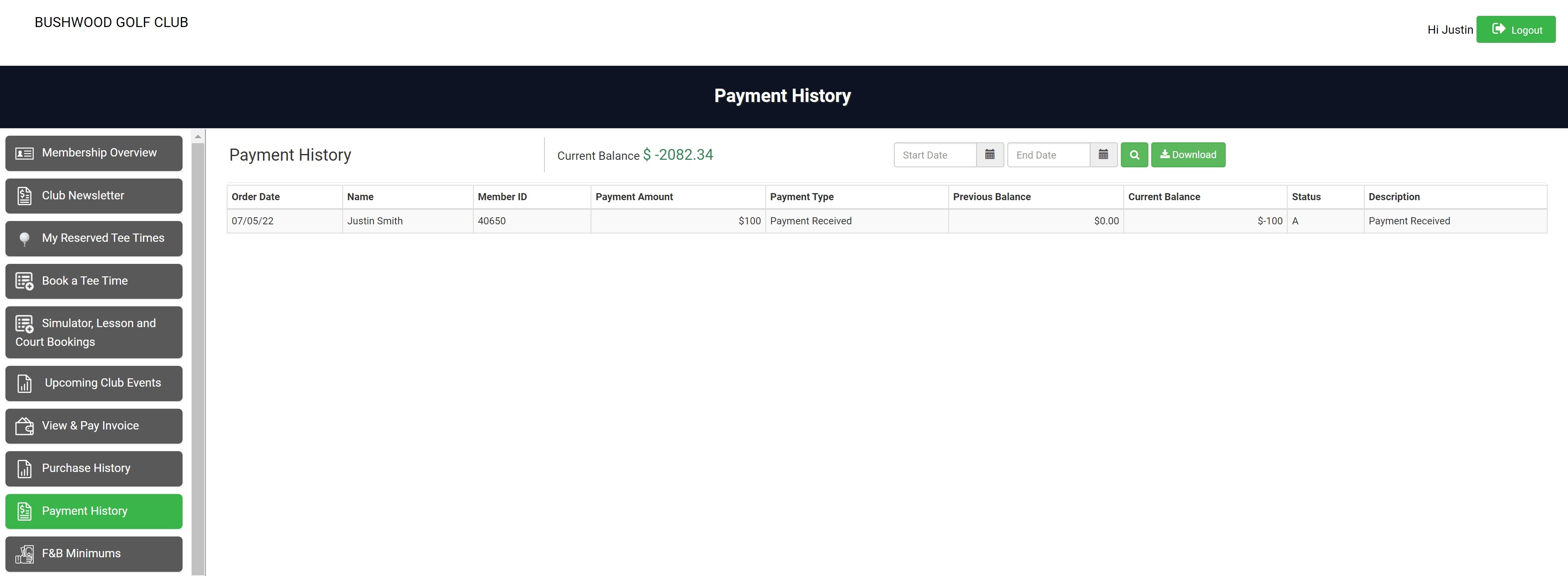Click the Membership Overview card icon

pyautogui.click(x=25, y=154)
